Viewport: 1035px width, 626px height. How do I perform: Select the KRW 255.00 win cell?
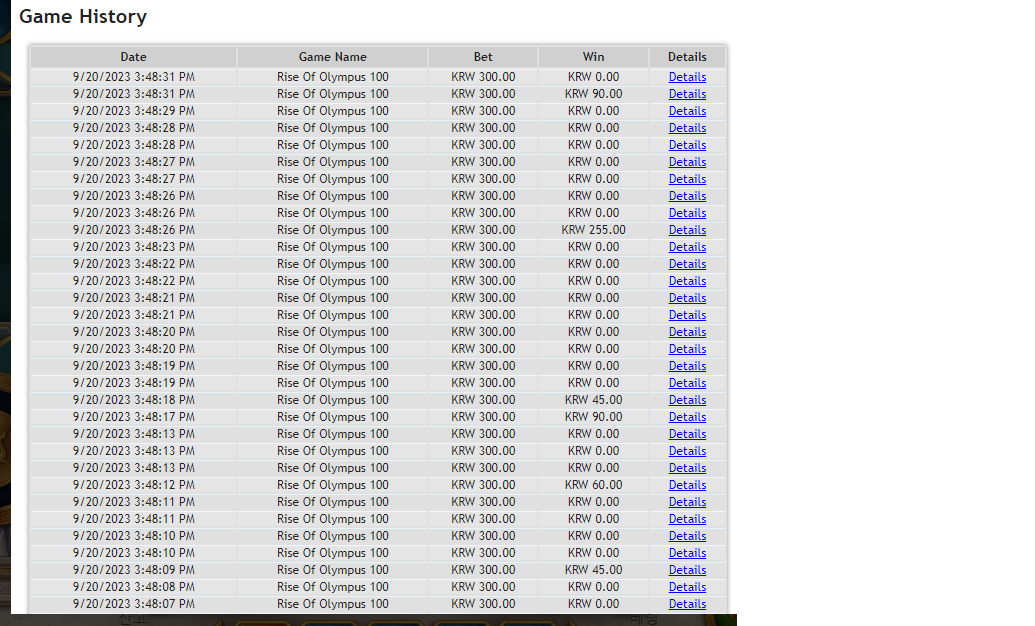[593, 230]
